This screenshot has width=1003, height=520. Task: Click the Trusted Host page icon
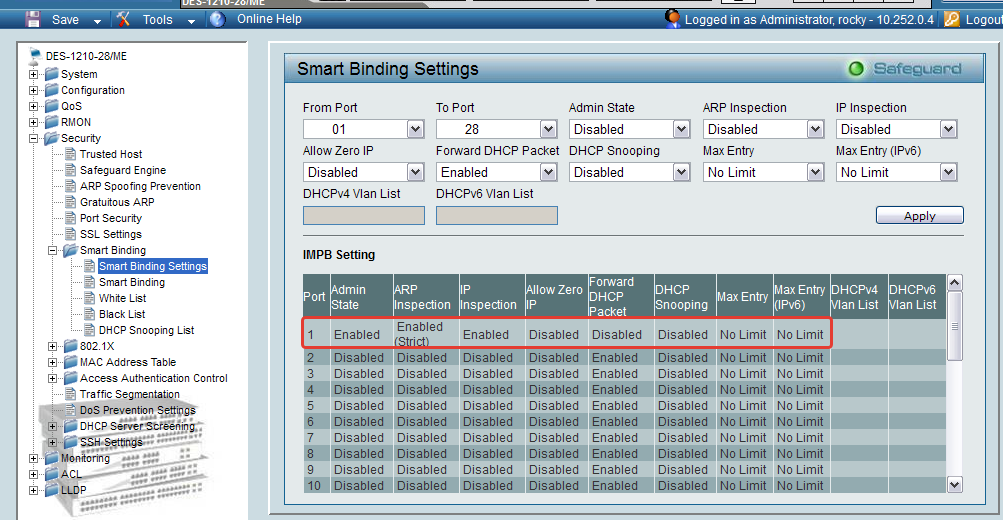coord(70,154)
